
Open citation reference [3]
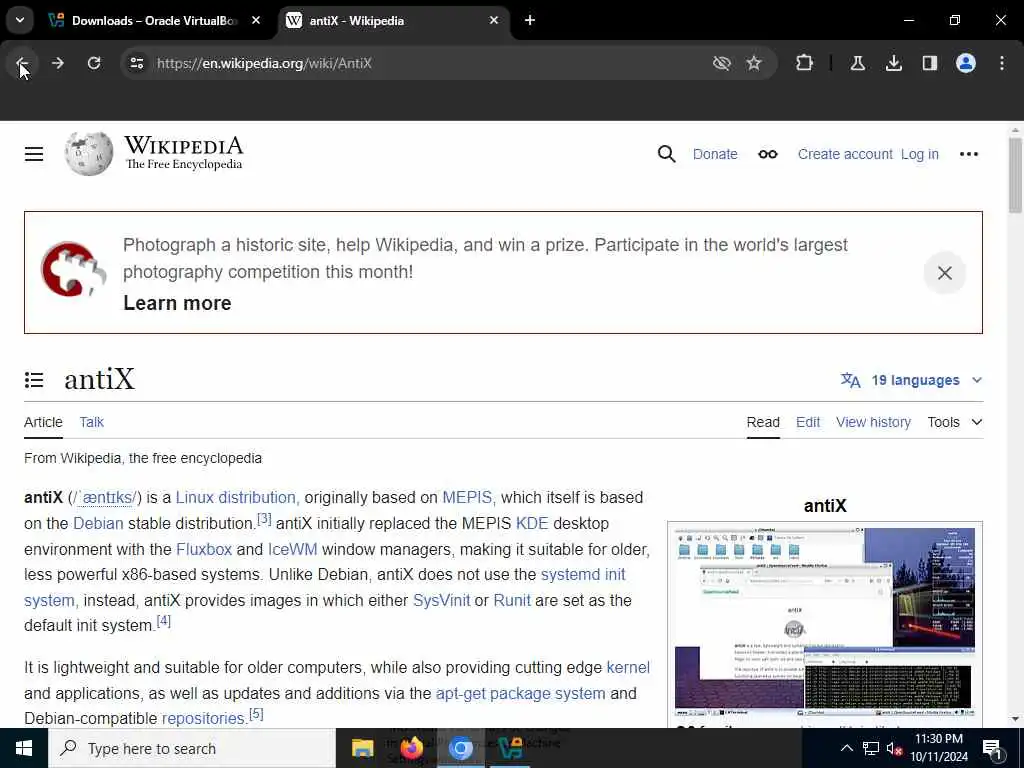click(264, 519)
